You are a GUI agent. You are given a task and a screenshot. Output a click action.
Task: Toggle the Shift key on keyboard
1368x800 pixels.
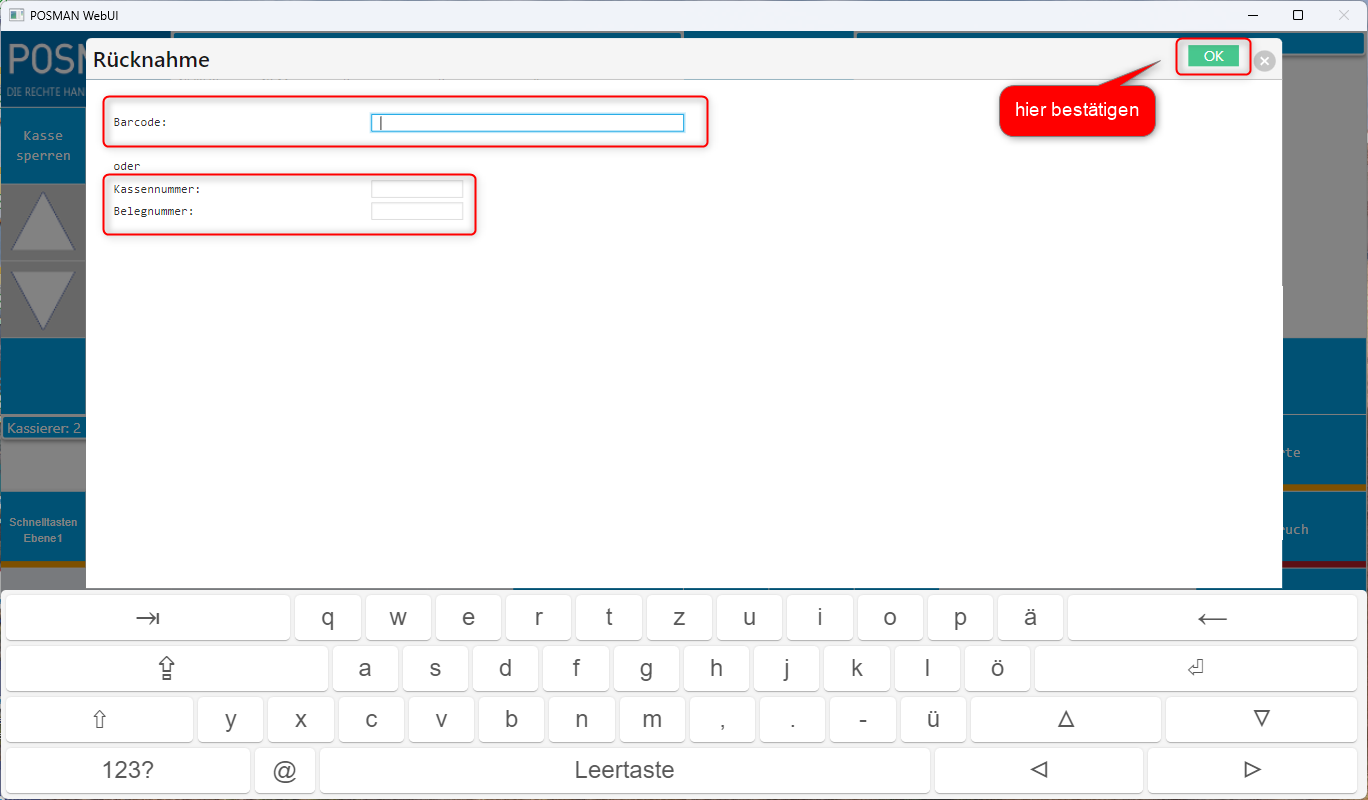pyautogui.click(x=99, y=719)
